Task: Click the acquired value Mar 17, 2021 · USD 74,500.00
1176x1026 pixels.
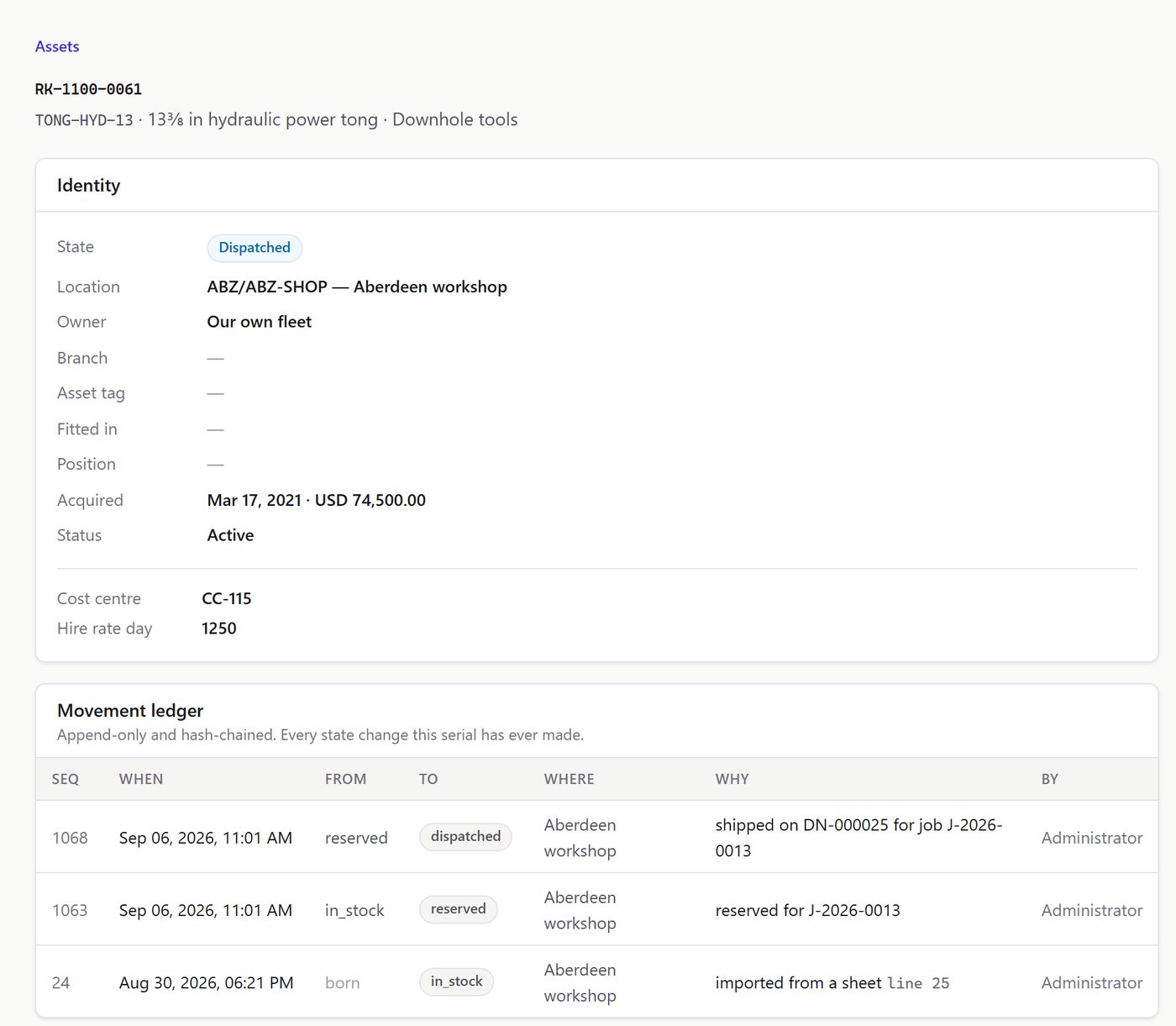Action: point(317,500)
